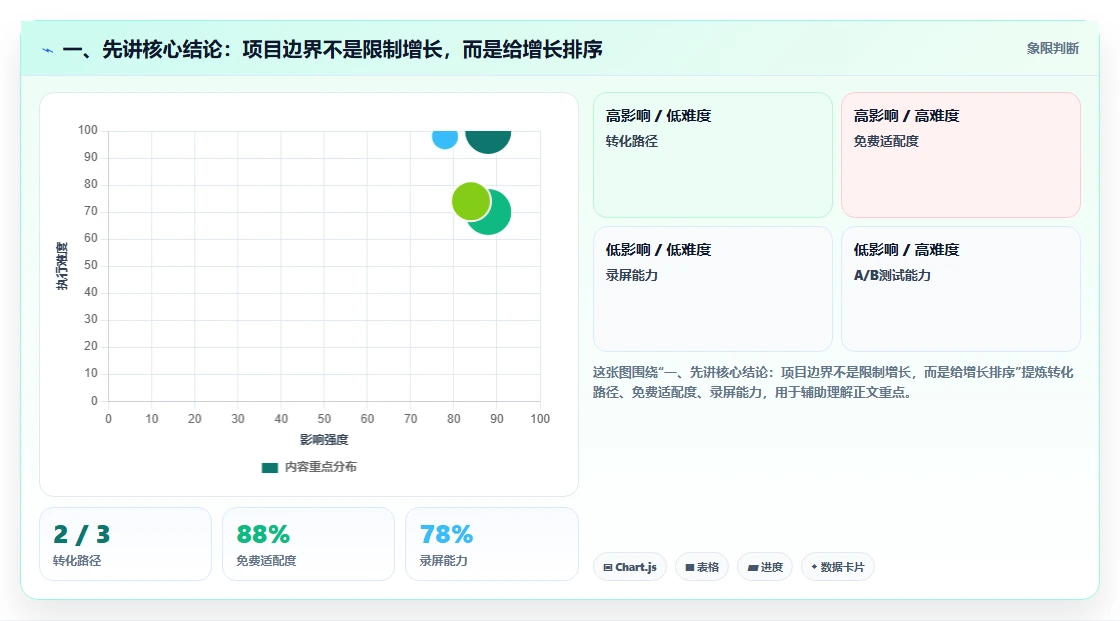
Task: Click the A/B测试能力 text
Action: pos(892,275)
